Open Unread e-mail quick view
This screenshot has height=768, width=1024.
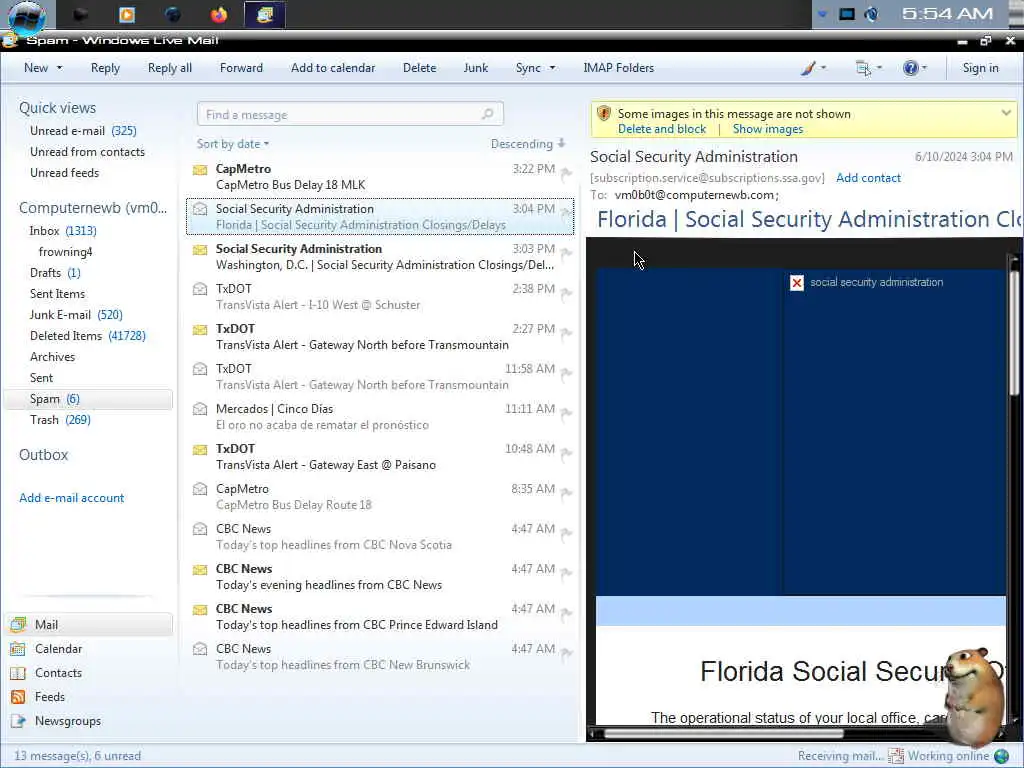tap(83, 131)
